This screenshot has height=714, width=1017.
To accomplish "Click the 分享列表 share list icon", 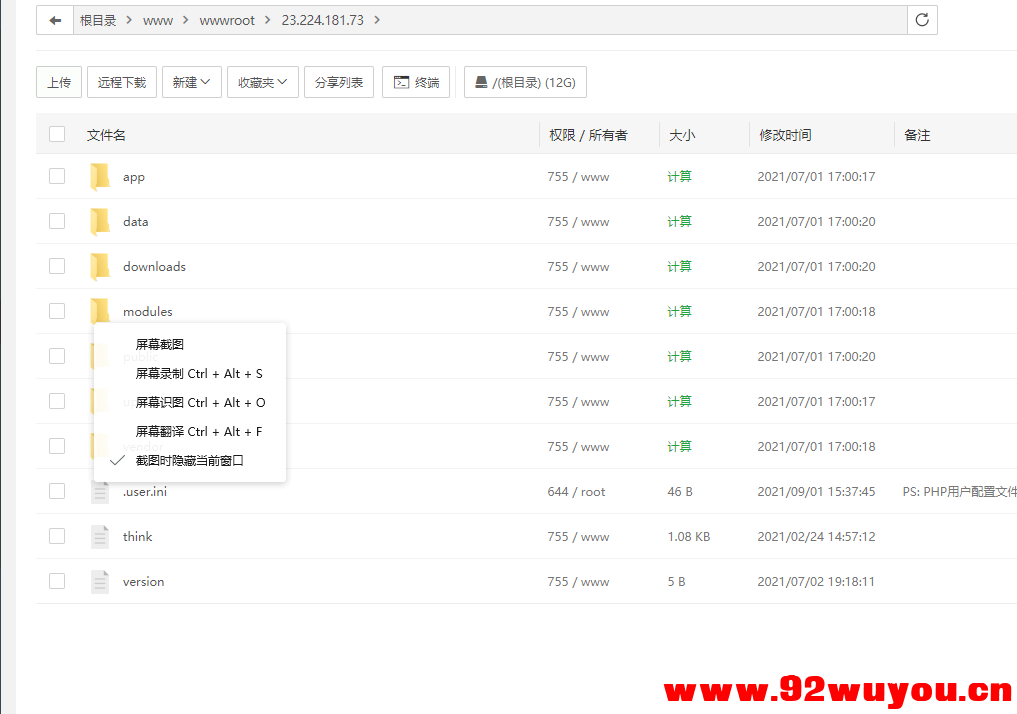I will pyautogui.click(x=340, y=81).
